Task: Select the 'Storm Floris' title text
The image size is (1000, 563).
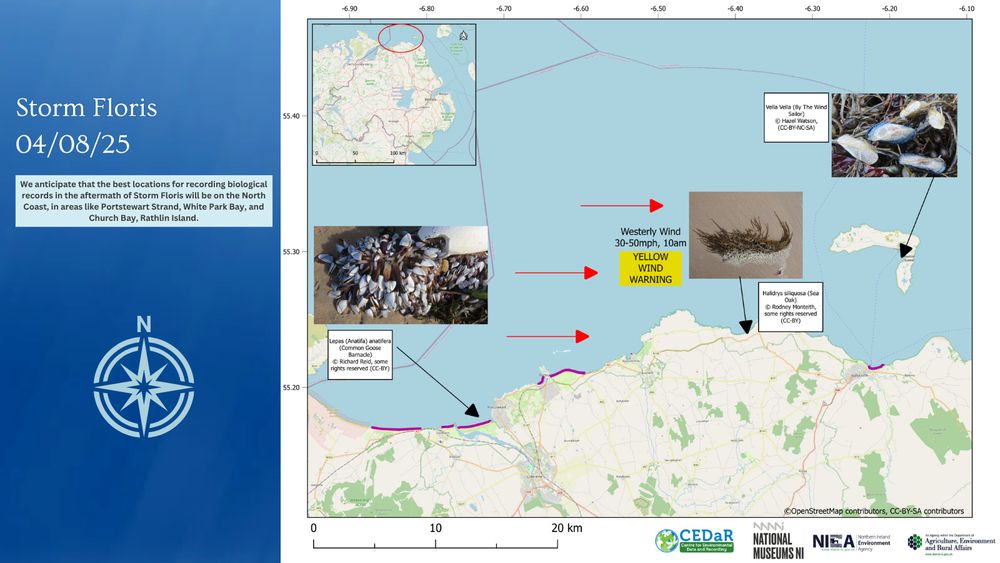Action: [x=87, y=108]
